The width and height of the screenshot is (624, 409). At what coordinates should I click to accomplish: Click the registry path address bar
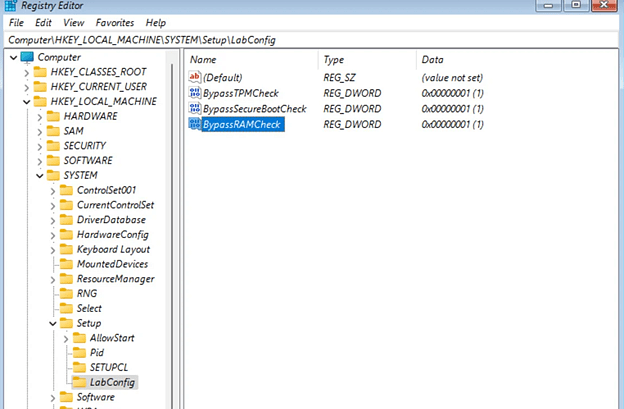tap(311, 40)
